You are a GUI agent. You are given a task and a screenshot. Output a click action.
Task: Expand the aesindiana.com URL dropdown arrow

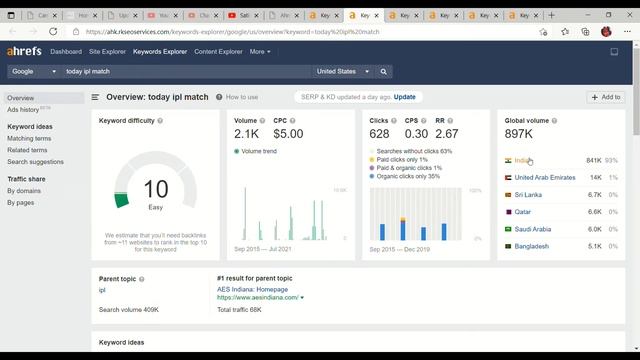click(302, 298)
